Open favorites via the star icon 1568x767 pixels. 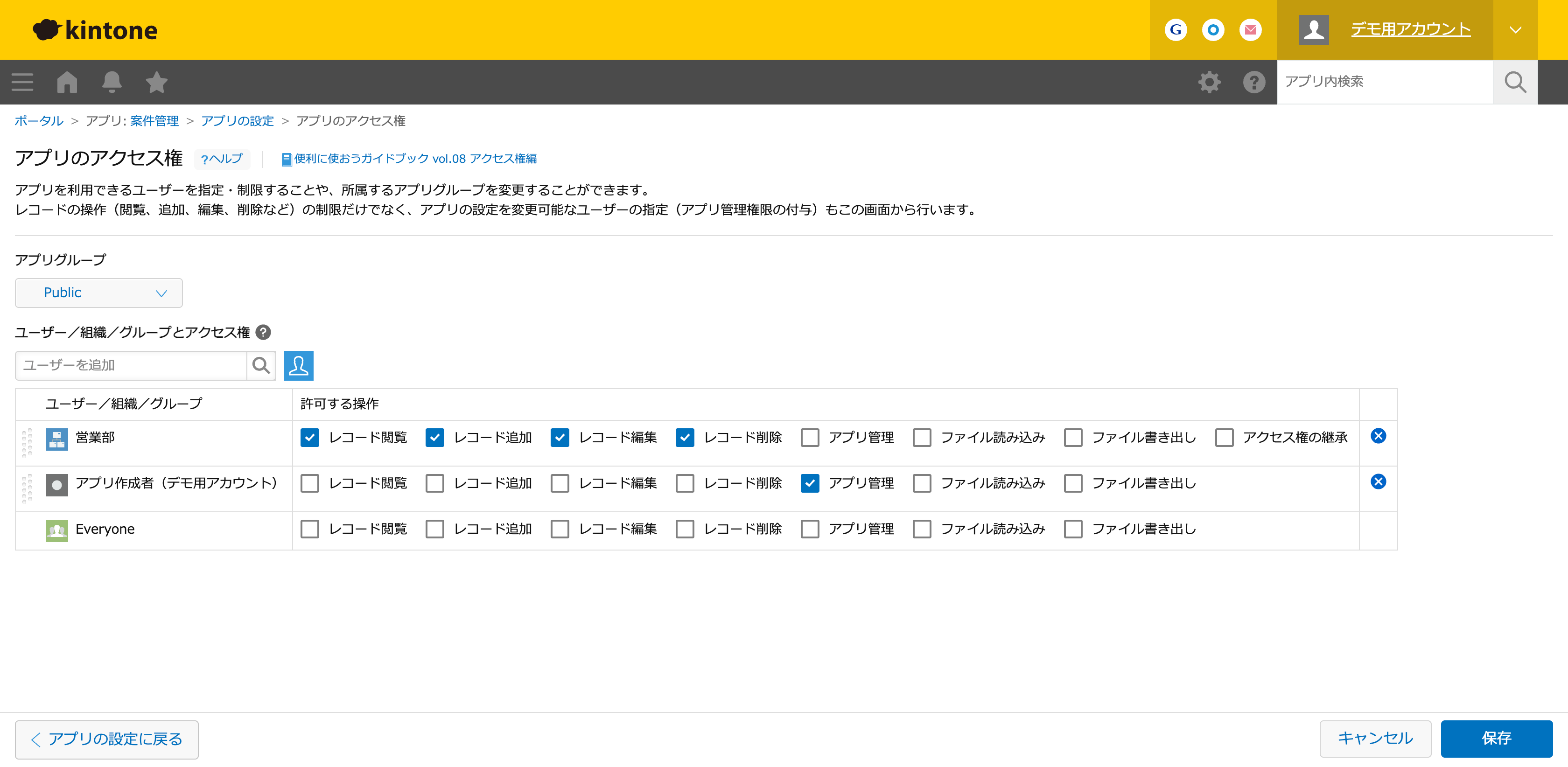pyautogui.click(x=156, y=82)
